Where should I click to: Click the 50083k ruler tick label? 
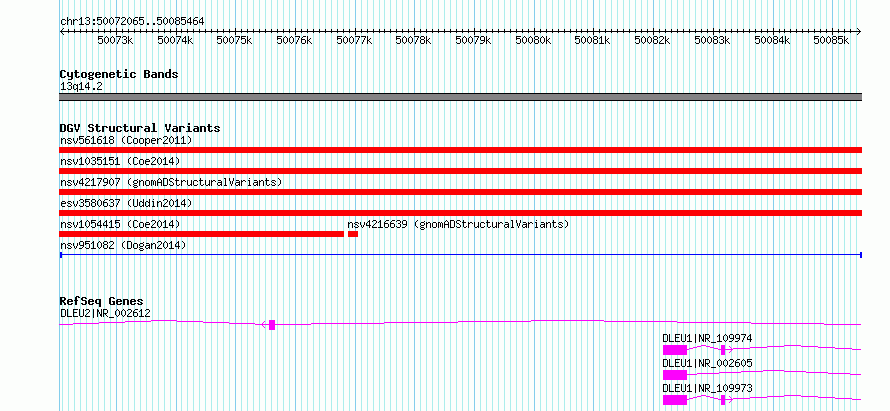pyautogui.click(x=712, y=40)
